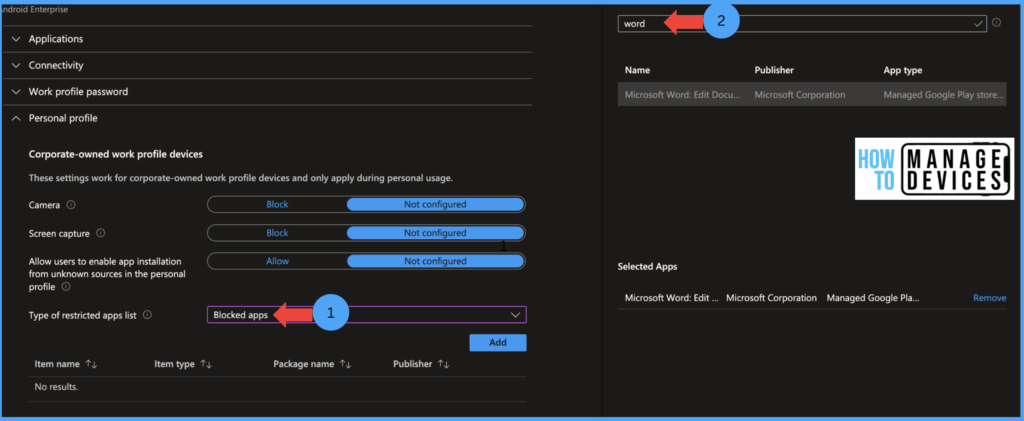Viewport: 1024px width, 421px height.
Task: Click the App type column header
Action: (x=903, y=70)
